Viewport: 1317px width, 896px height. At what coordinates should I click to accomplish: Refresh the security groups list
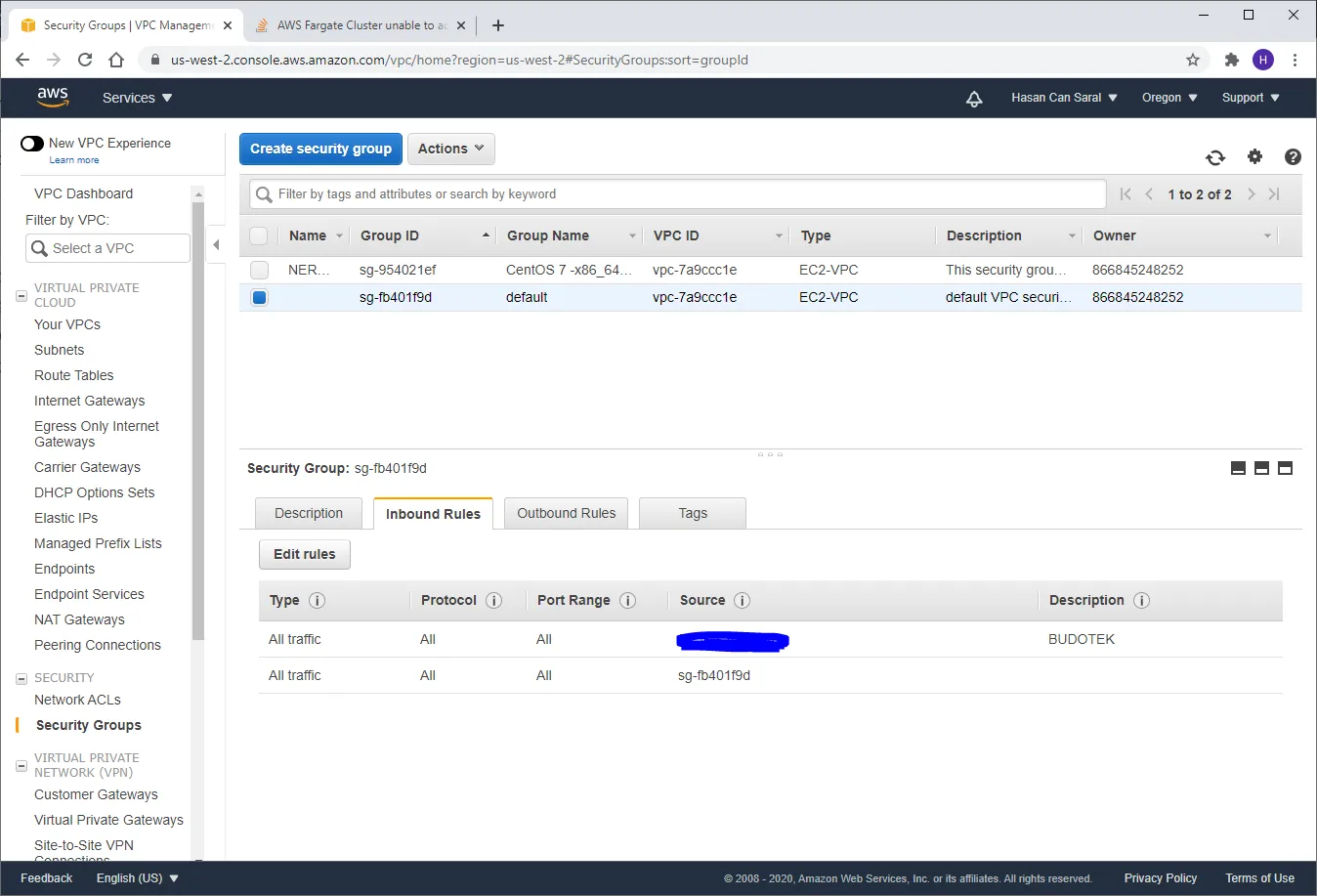click(1215, 157)
